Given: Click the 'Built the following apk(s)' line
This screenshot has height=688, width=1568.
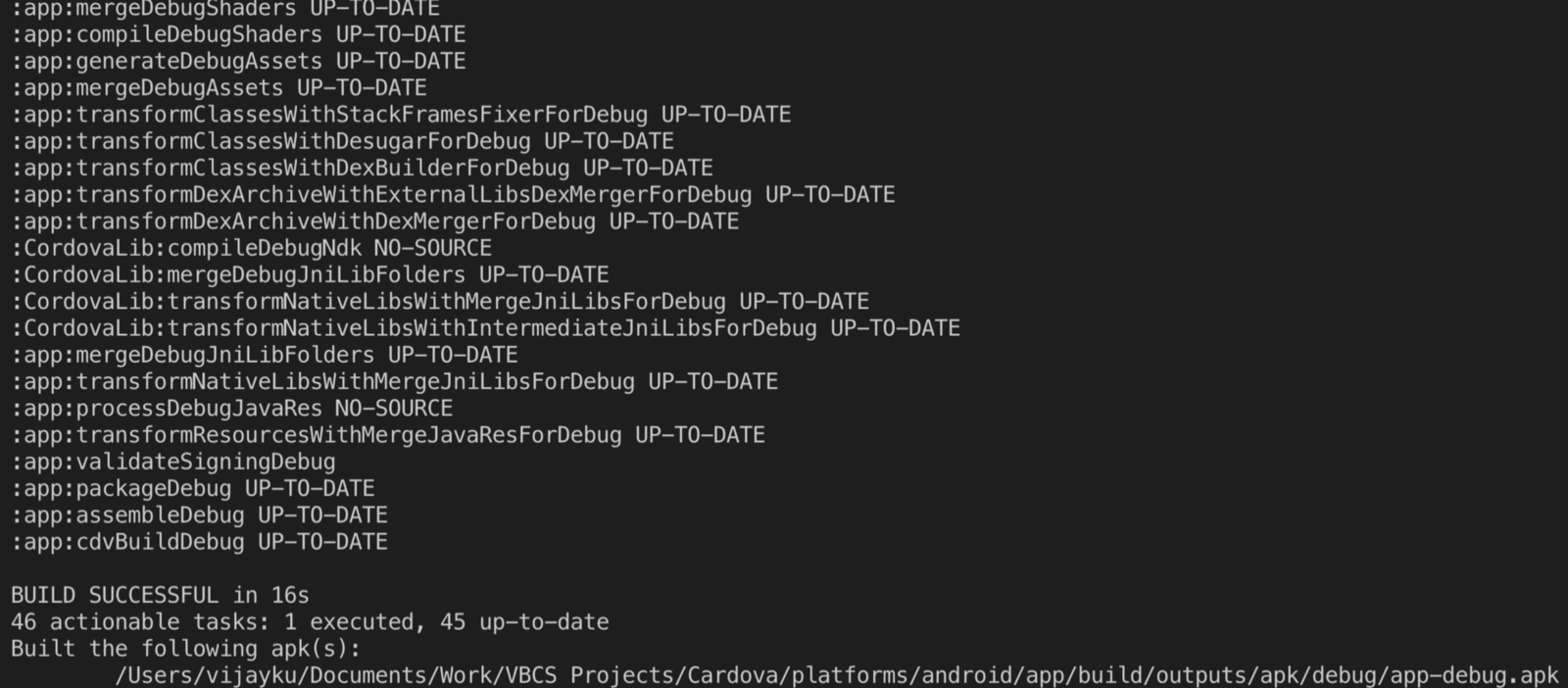Looking at the screenshot, I should click(x=185, y=648).
